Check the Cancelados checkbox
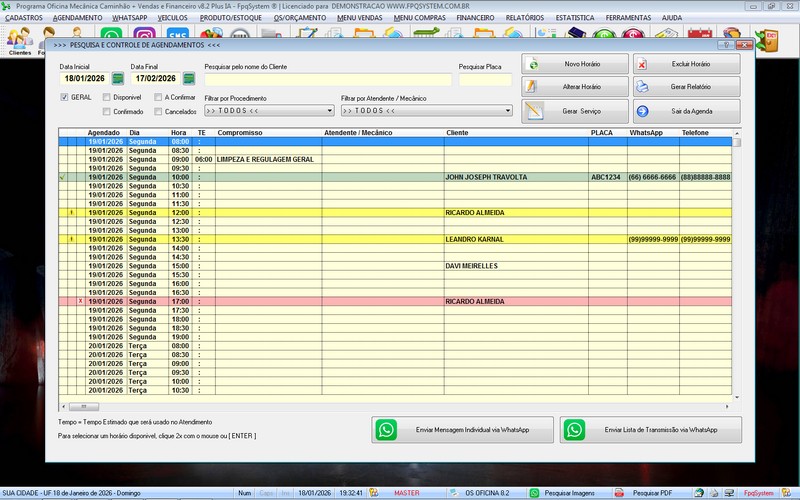The image size is (800, 500). 158,112
